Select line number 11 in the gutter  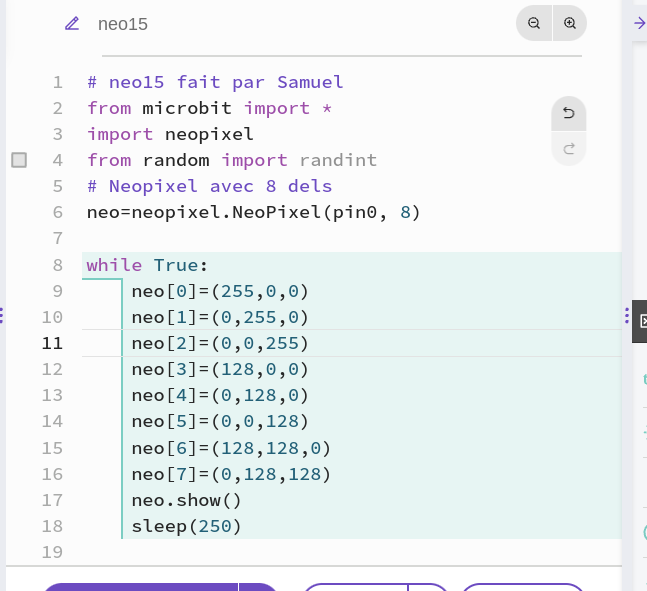coord(52,343)
